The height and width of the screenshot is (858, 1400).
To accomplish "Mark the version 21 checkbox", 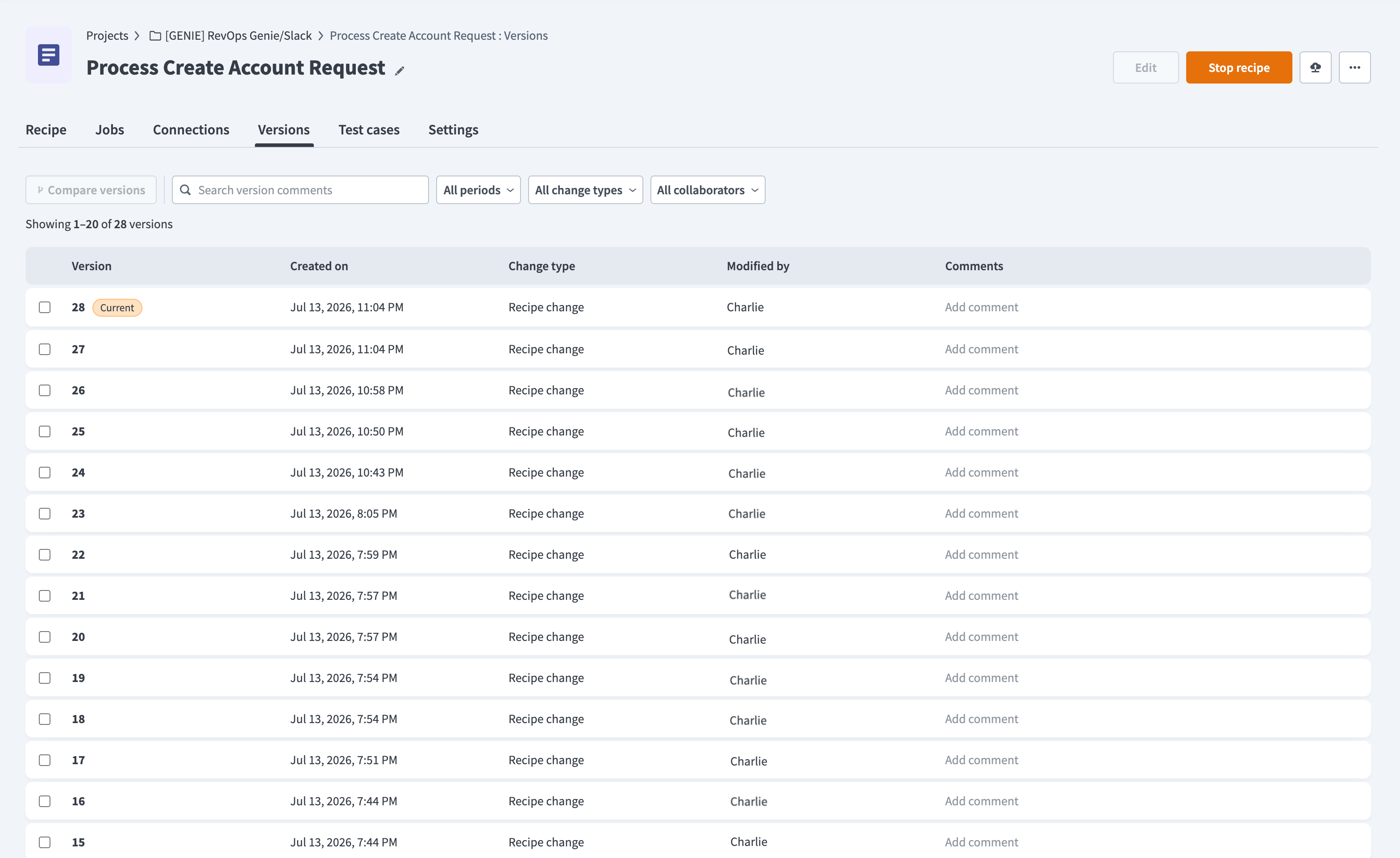I will (x=44, y=596).
